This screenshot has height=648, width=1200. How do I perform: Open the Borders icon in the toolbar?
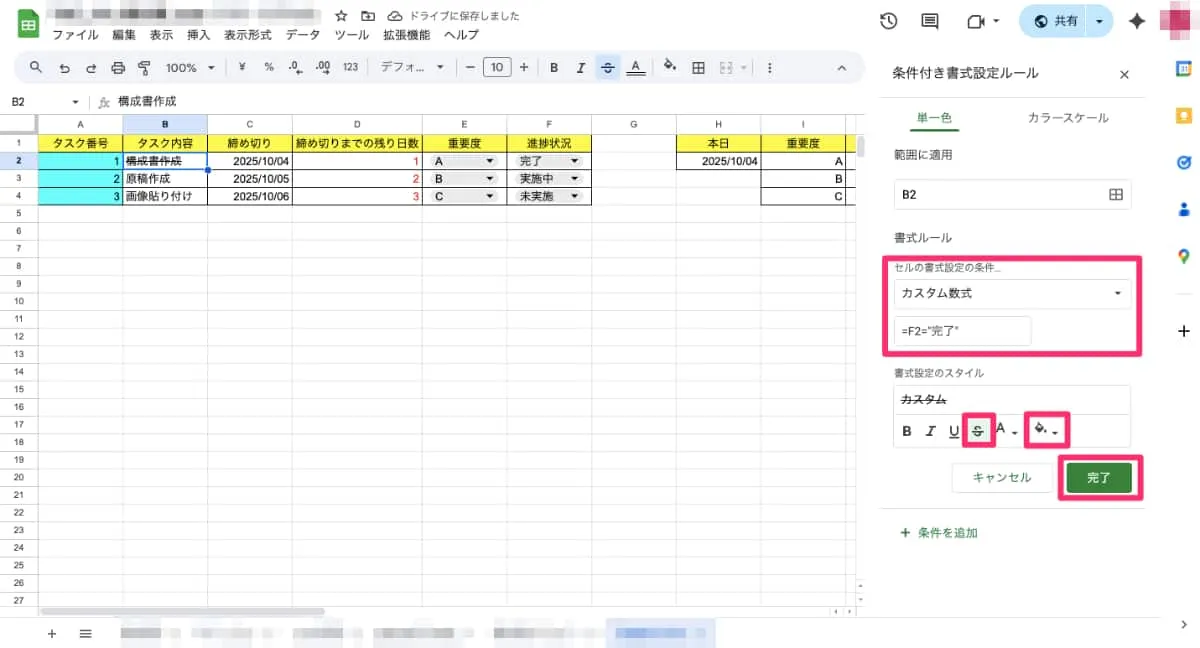tap(697, 67)
